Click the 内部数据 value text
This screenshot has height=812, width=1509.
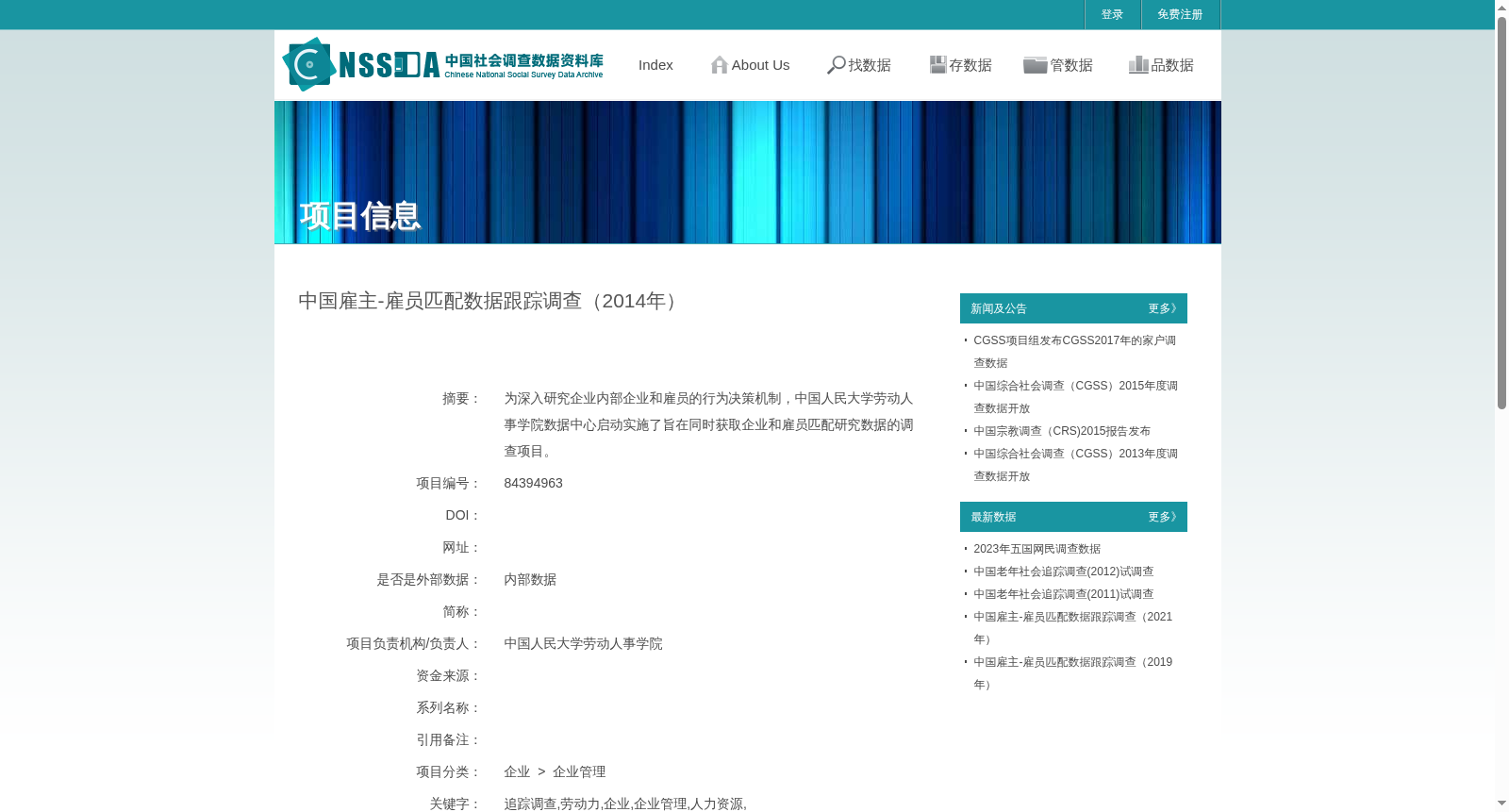(x=530, y=579)
